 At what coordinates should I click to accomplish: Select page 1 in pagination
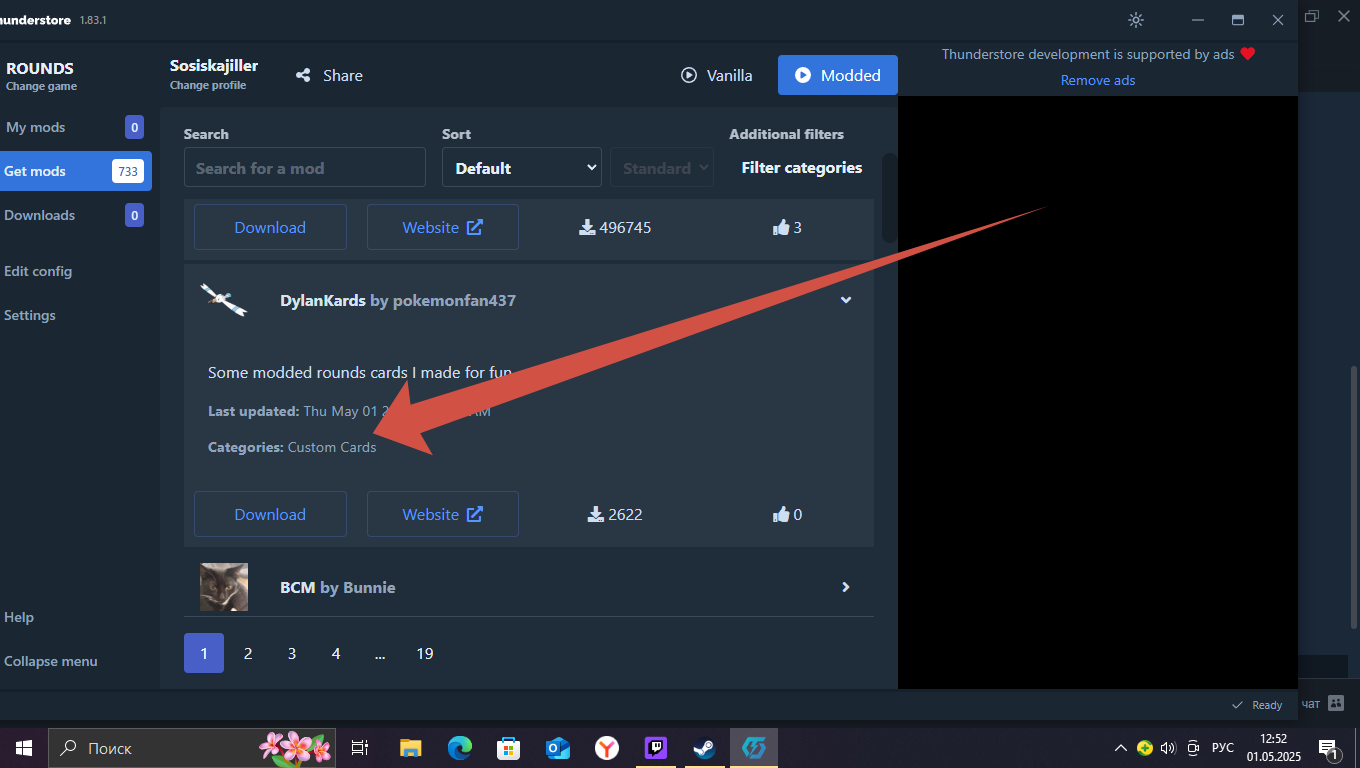[204, 653]
